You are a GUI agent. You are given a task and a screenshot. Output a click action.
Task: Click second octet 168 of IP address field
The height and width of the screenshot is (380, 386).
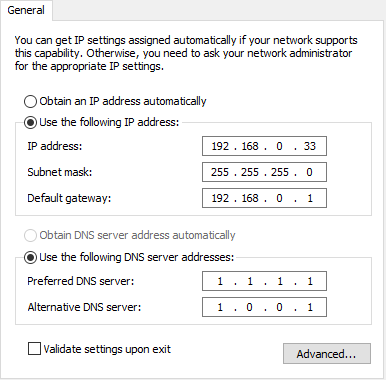[250, 146]
